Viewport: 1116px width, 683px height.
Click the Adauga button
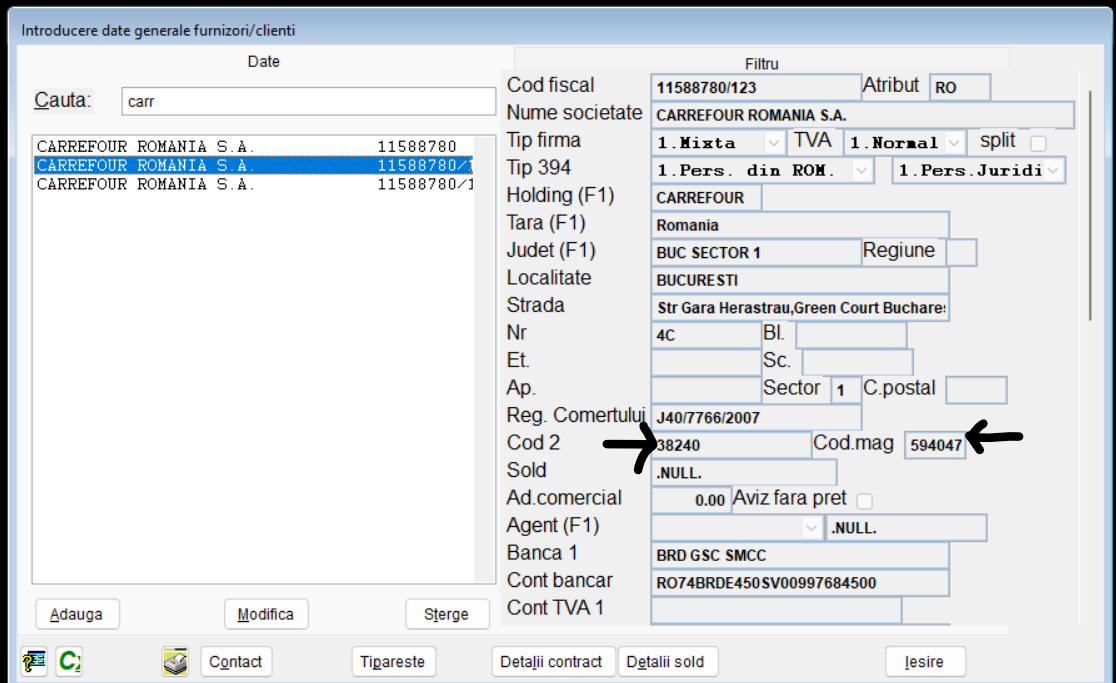coord(77,614)
